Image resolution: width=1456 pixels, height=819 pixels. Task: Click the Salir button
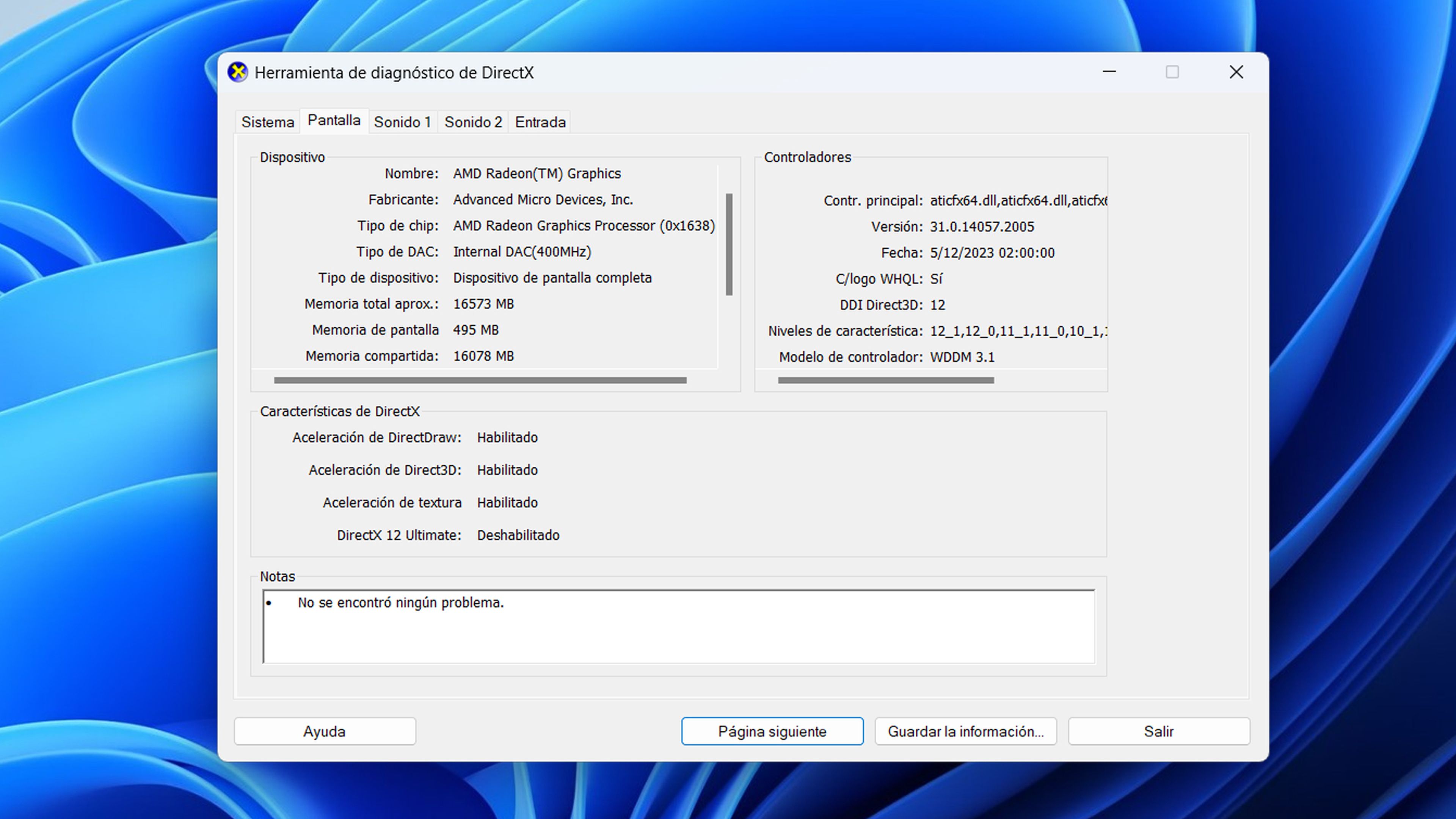[1159, 731]
